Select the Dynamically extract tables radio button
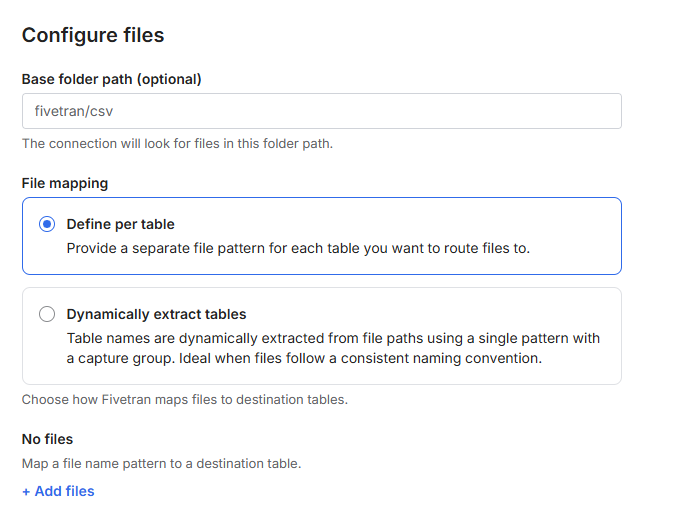 (47, 314)
